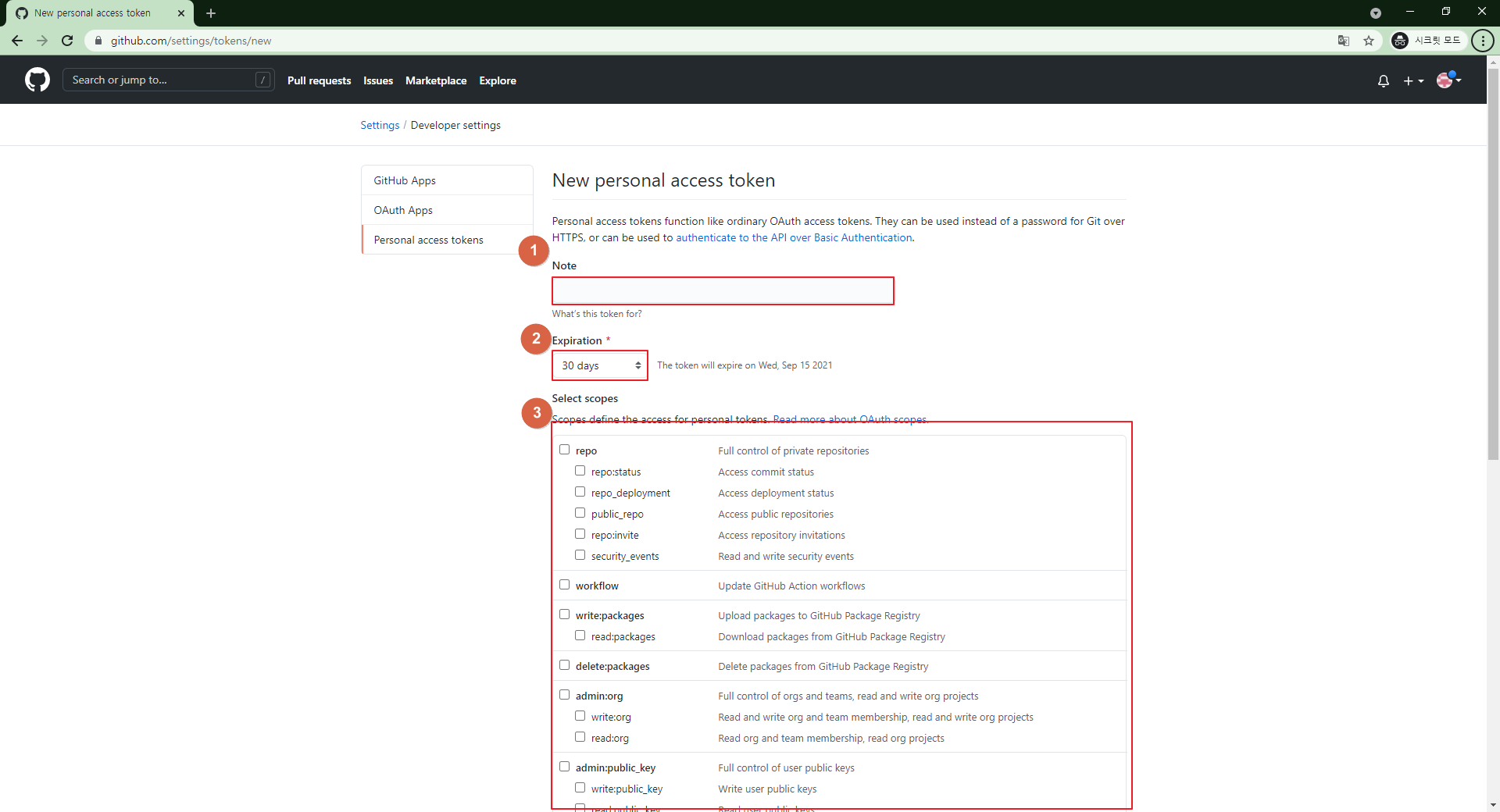
Task: Go to Explore
Action: pyautogui.click(x=498, y=80)
